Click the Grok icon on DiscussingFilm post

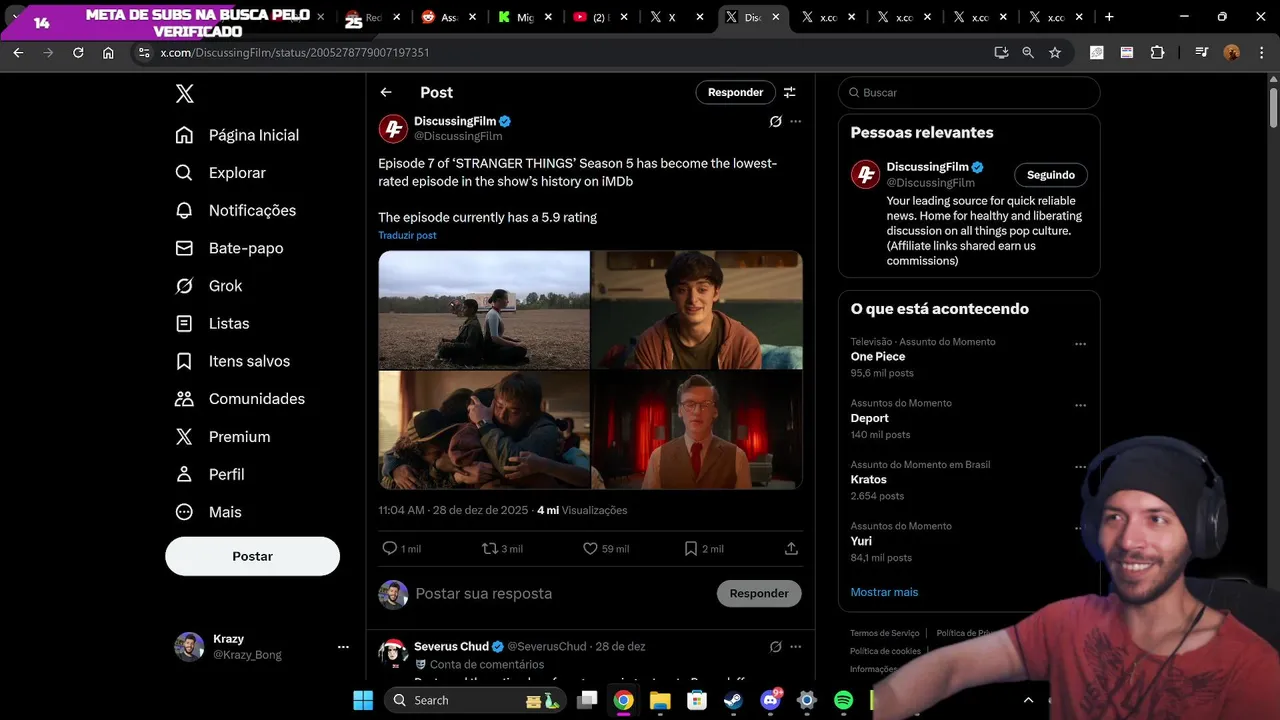[775, 121]
